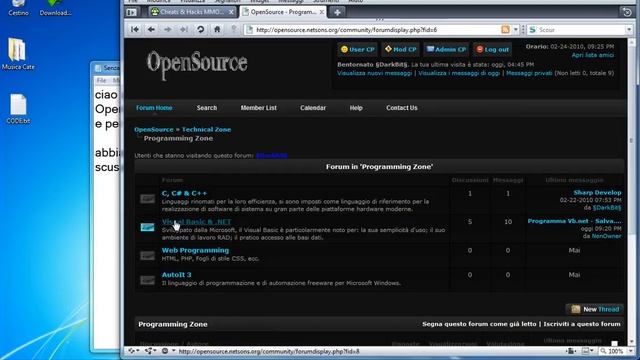Open Contact Us in forum navigation
This screenshot has width=640, height=360.
(x=402, y=108)
